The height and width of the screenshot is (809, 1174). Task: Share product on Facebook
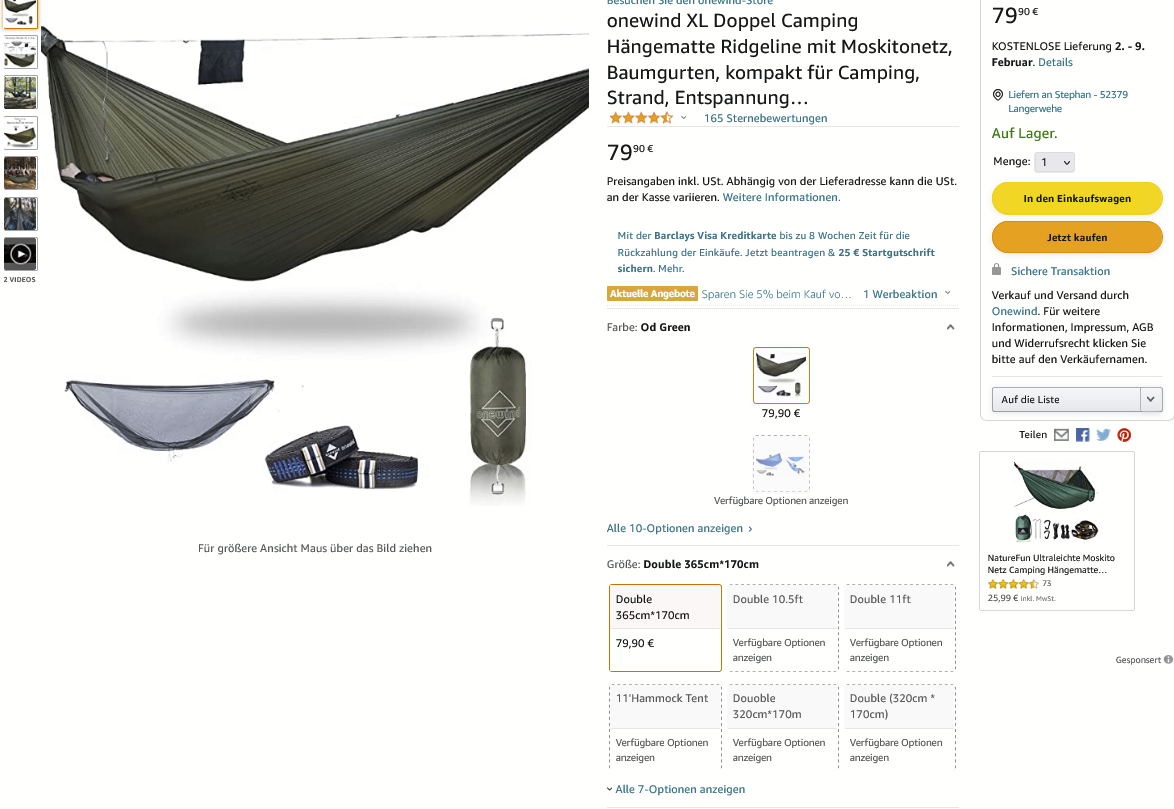point(1083,435)
